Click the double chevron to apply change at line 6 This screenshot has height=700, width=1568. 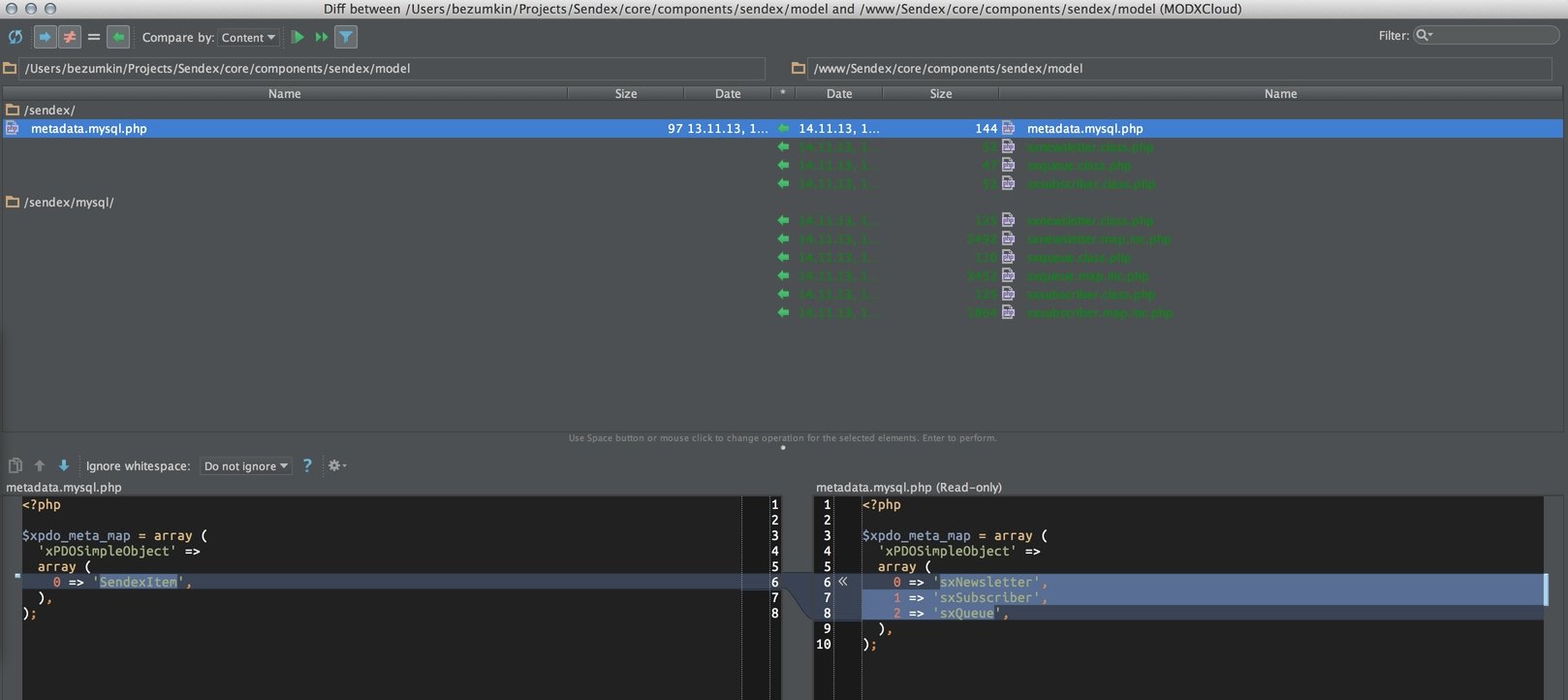coord(843,582)
